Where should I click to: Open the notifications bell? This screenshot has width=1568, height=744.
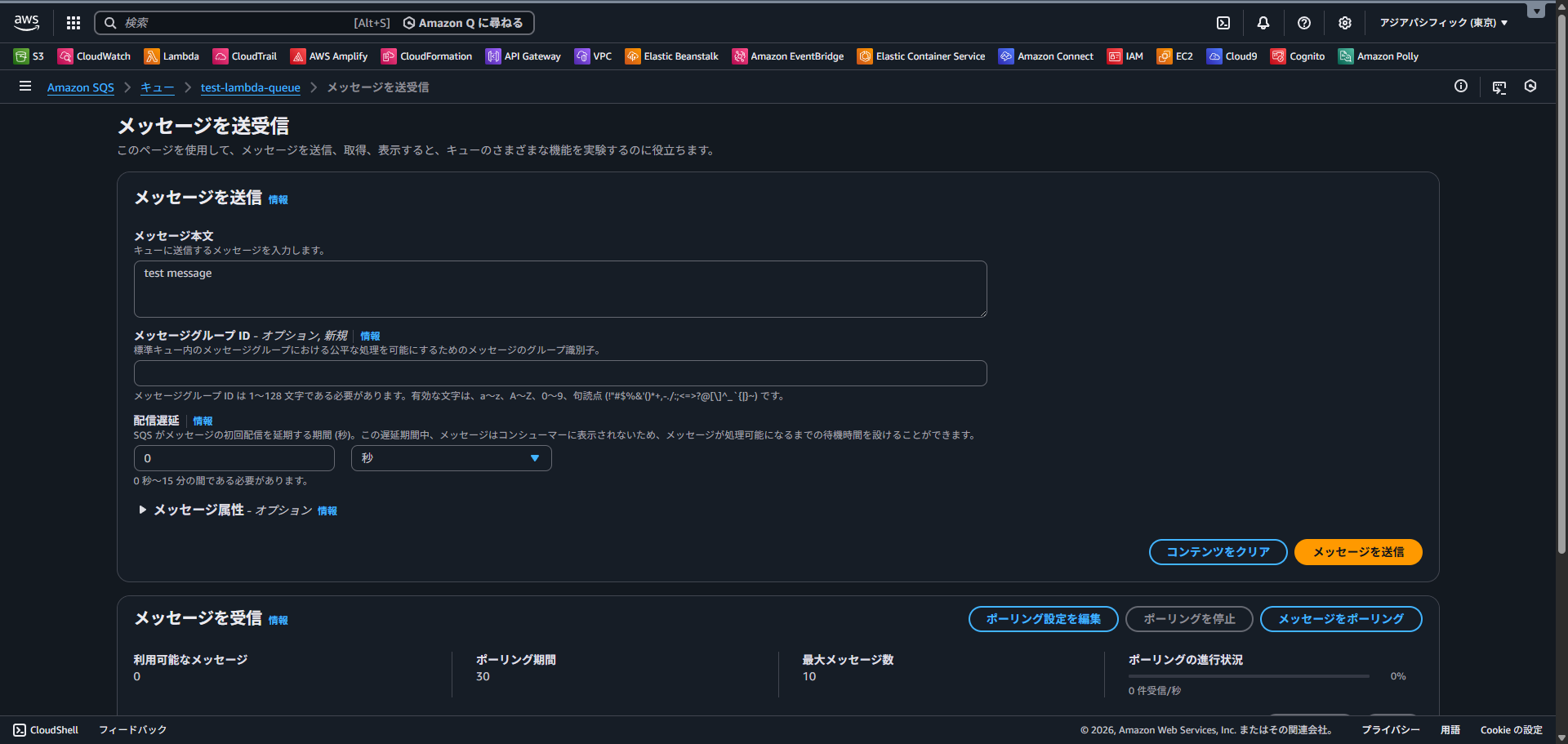[1263, 23]
